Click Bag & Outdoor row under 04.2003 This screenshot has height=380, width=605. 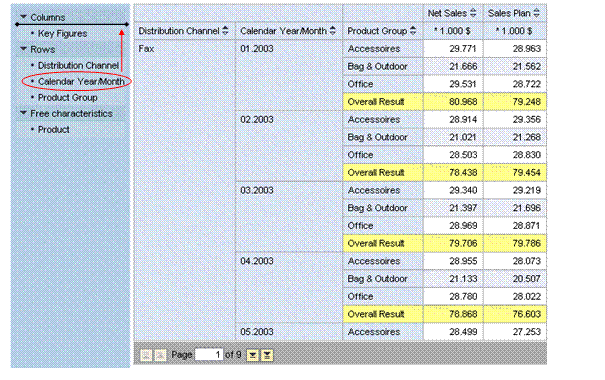point(383,279)
